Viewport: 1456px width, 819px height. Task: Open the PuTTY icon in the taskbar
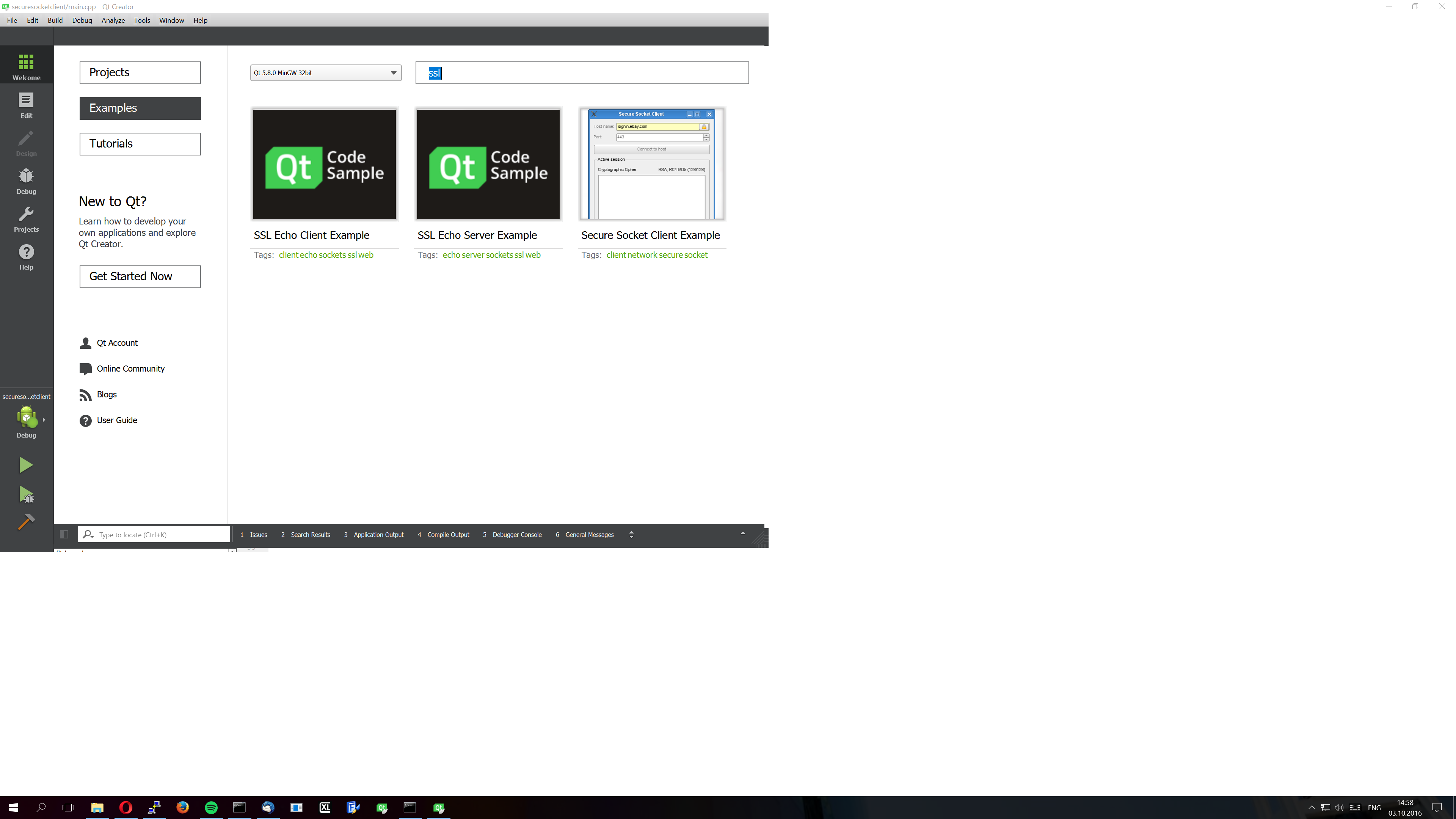pyautogui.click(x=154, y=808)
